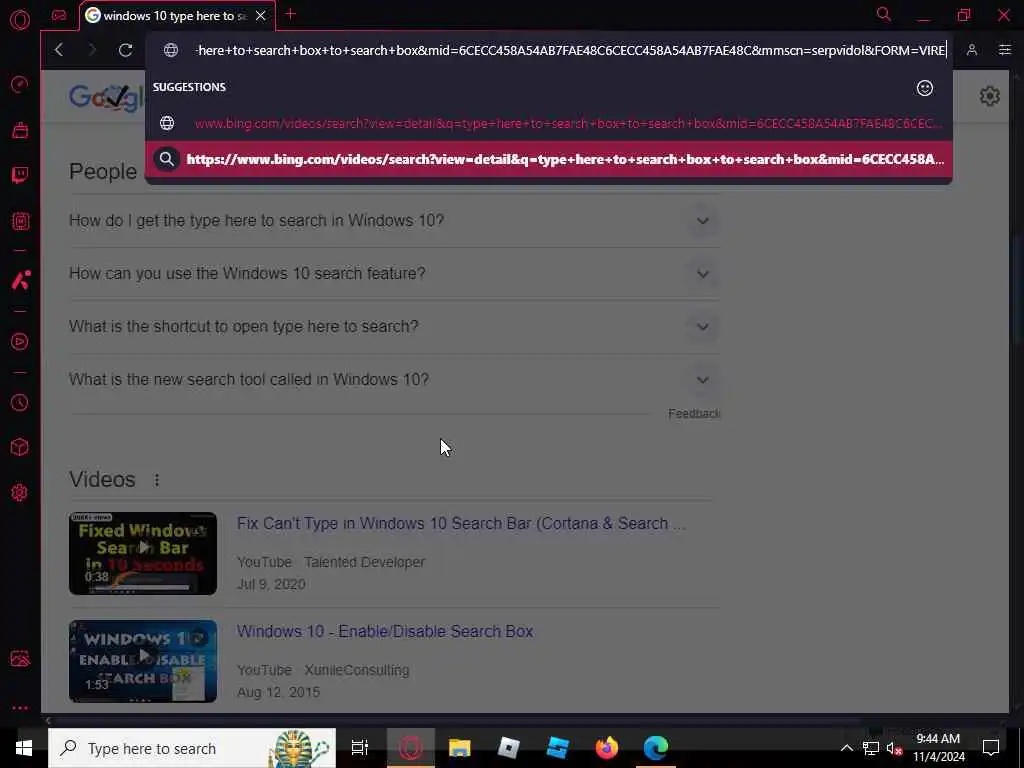This screenshot has height=768, width=1024.
Task: Open the Twitch sidebar panel
Action: tap(20, 175)
